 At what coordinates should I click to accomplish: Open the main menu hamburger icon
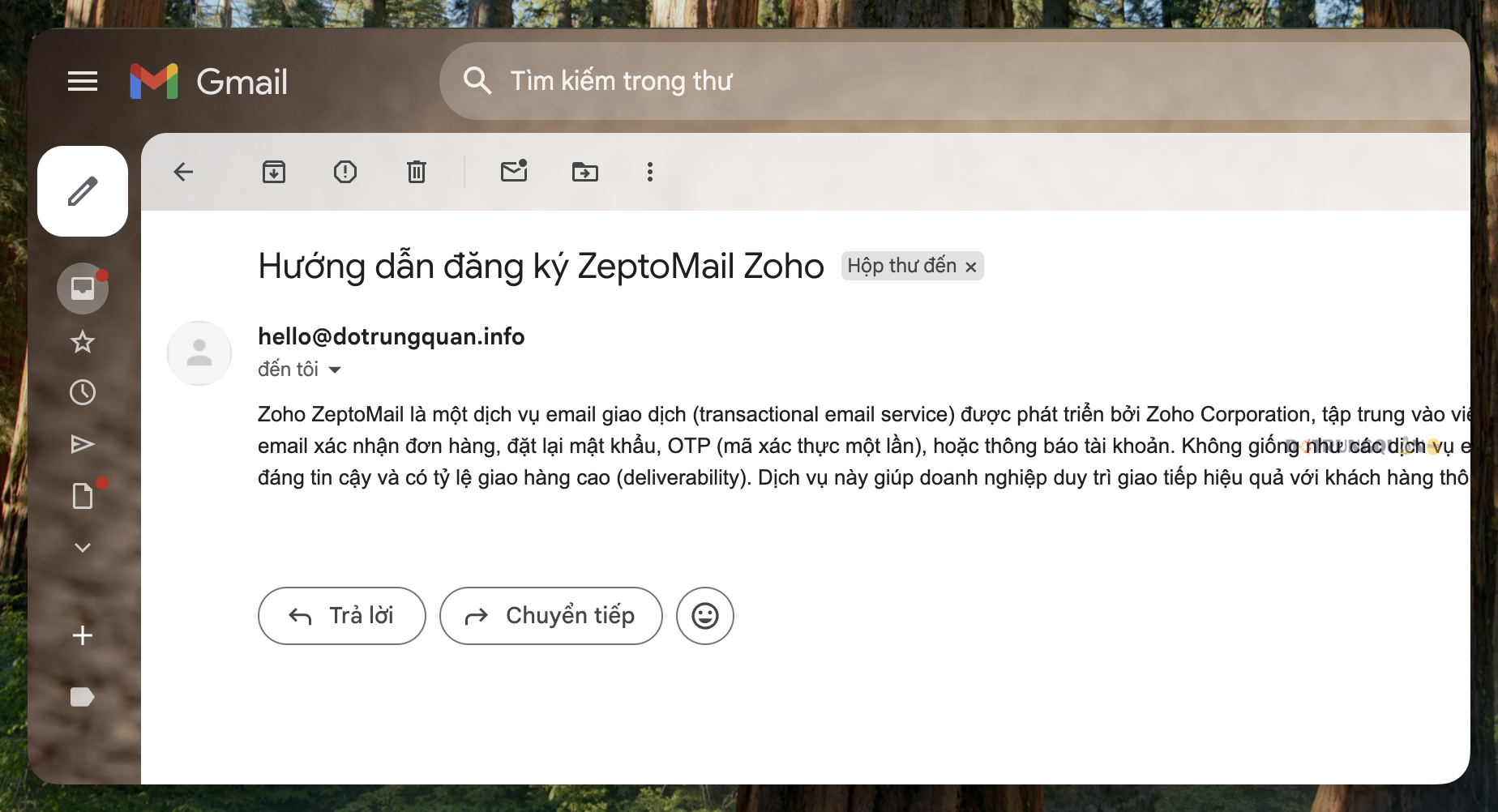tap(83, 81)
